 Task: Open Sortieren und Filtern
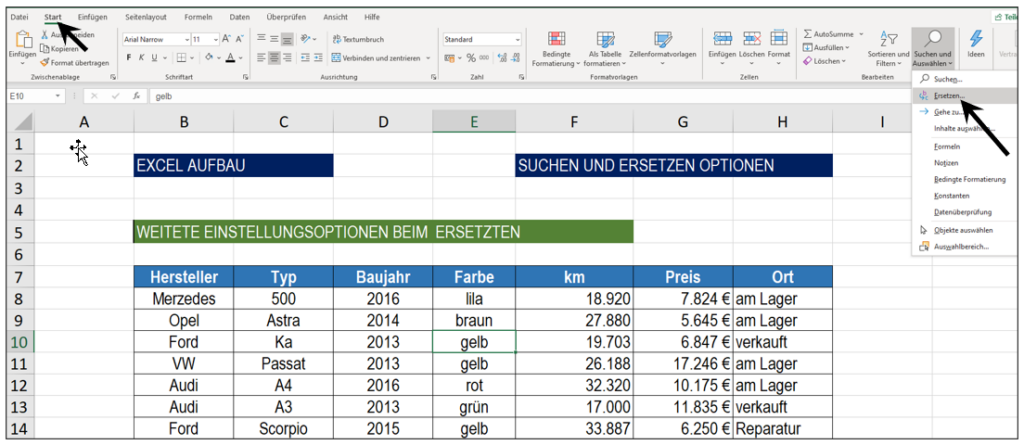click(x=888, y=48)
